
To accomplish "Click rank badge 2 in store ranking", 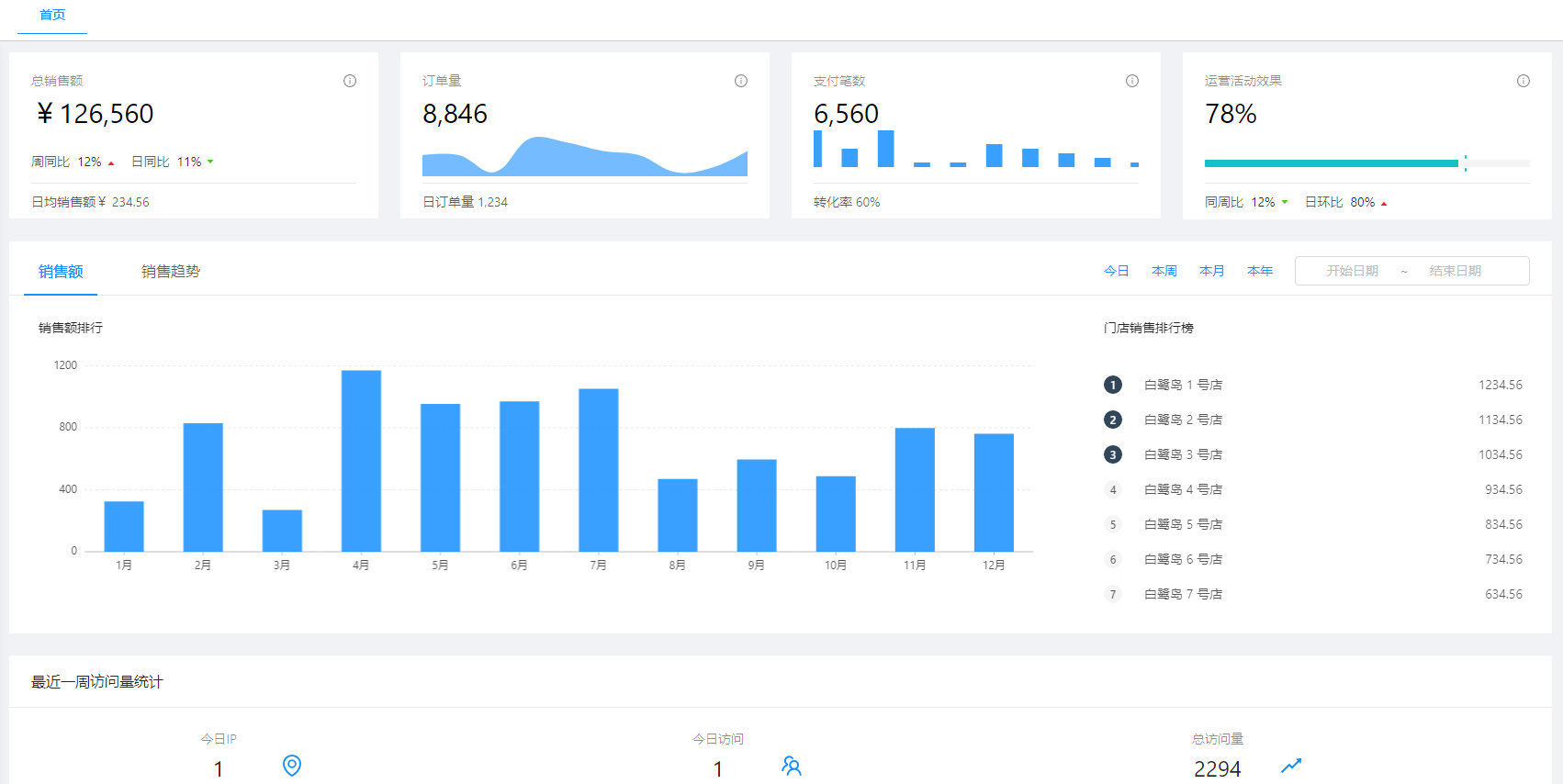I will [1113, 420].
